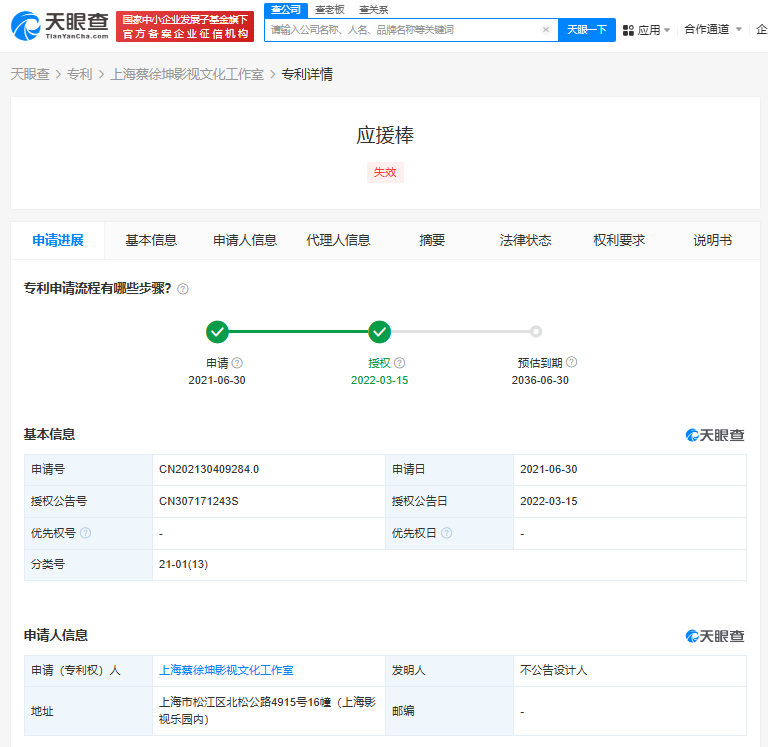768x747 pixels.
Task: Click the 授权公告日 value 2022-03-15 in table
Action: click(549, 501)
